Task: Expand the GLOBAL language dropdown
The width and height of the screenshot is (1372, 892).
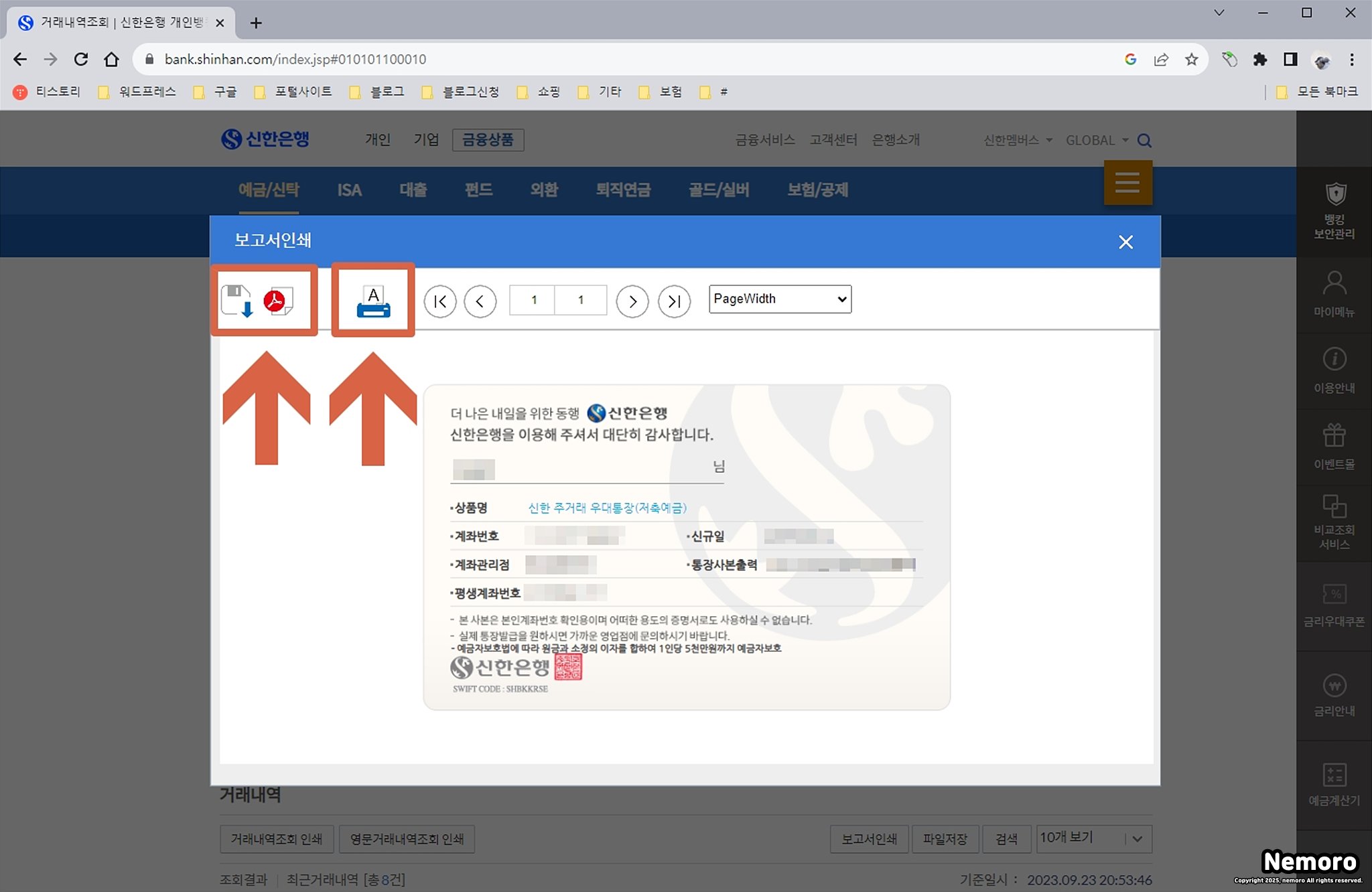Action: (1097, 141)
